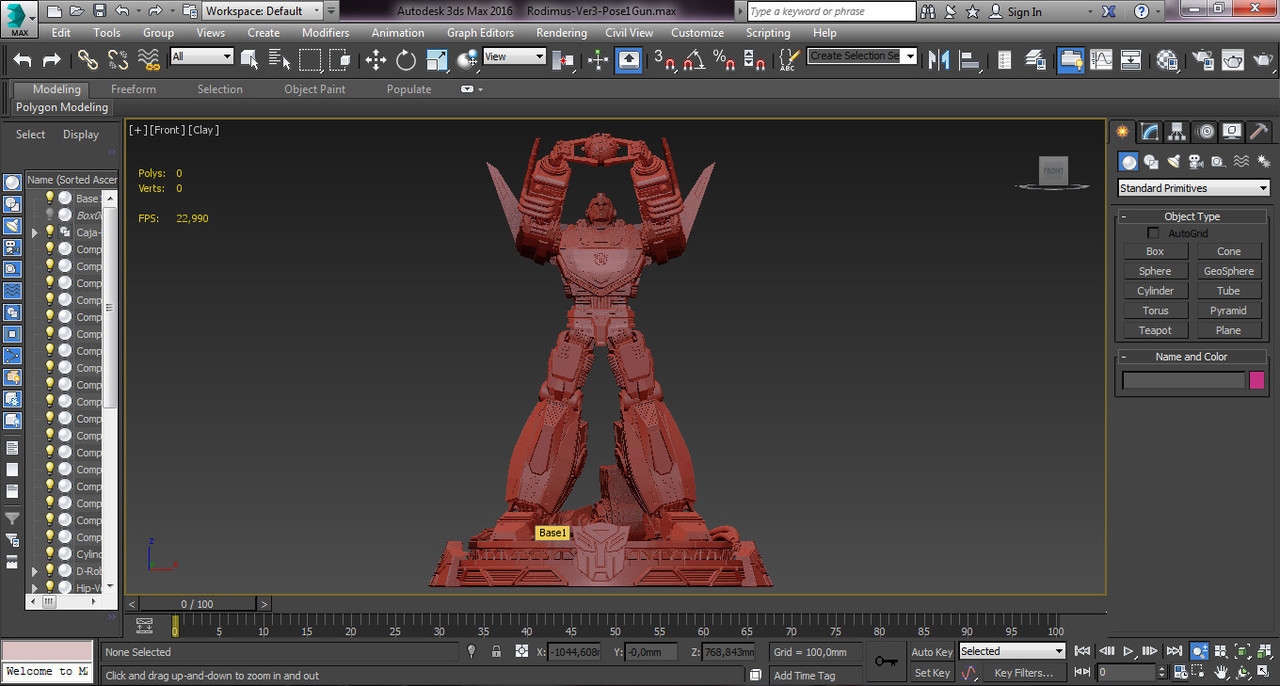This screenshot has width=1280, height=686.
Task: Toggle visibility bulb for Cylinder row
Action: 49,554
